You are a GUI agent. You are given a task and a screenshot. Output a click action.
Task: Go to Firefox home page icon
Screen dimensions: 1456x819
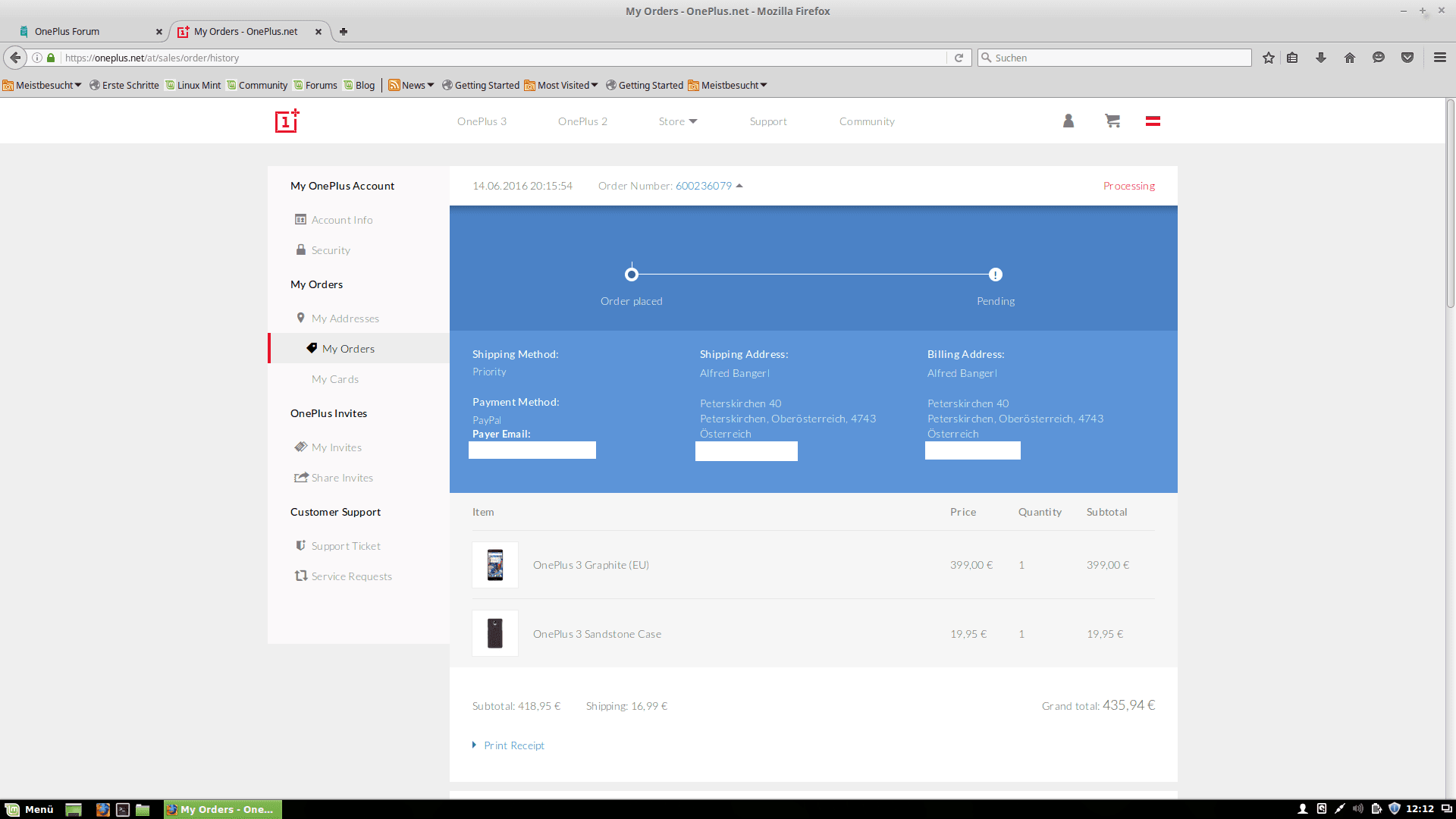[x=1350, y=58]
